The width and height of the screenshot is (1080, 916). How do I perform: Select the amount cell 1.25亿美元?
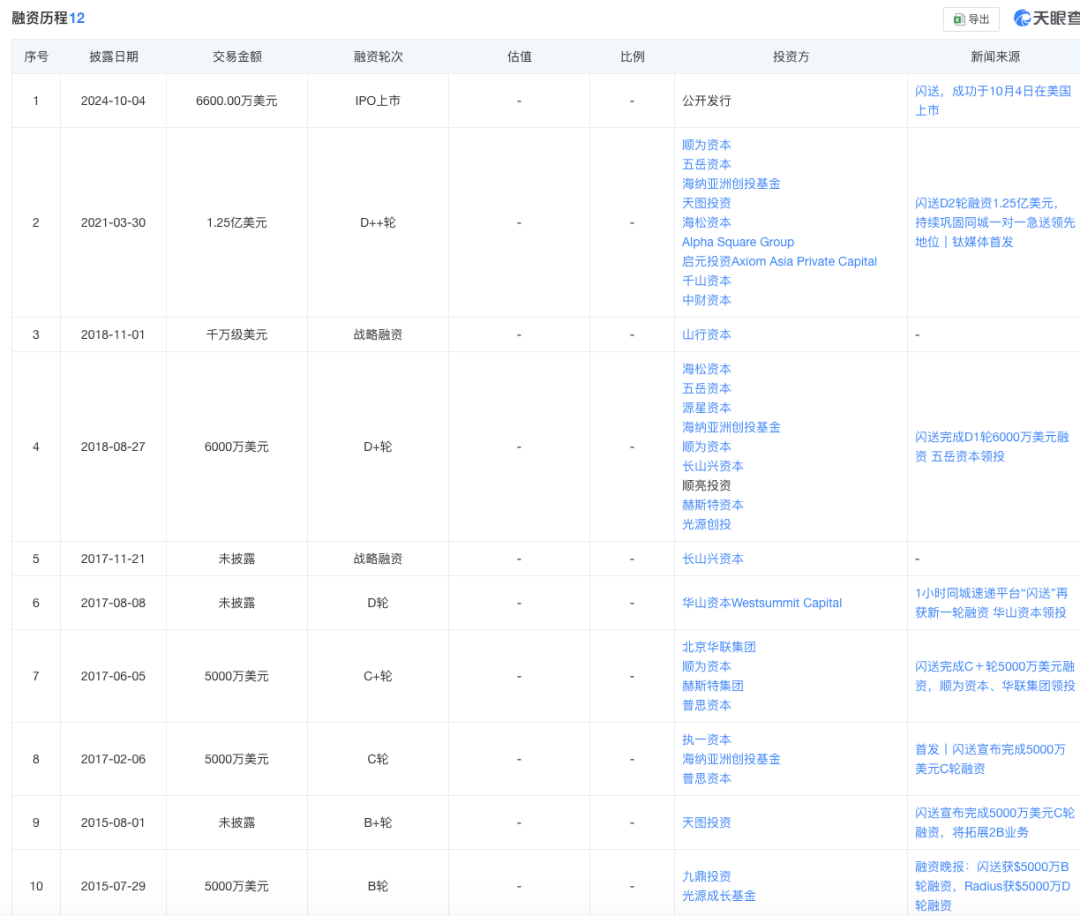(236, 222)
